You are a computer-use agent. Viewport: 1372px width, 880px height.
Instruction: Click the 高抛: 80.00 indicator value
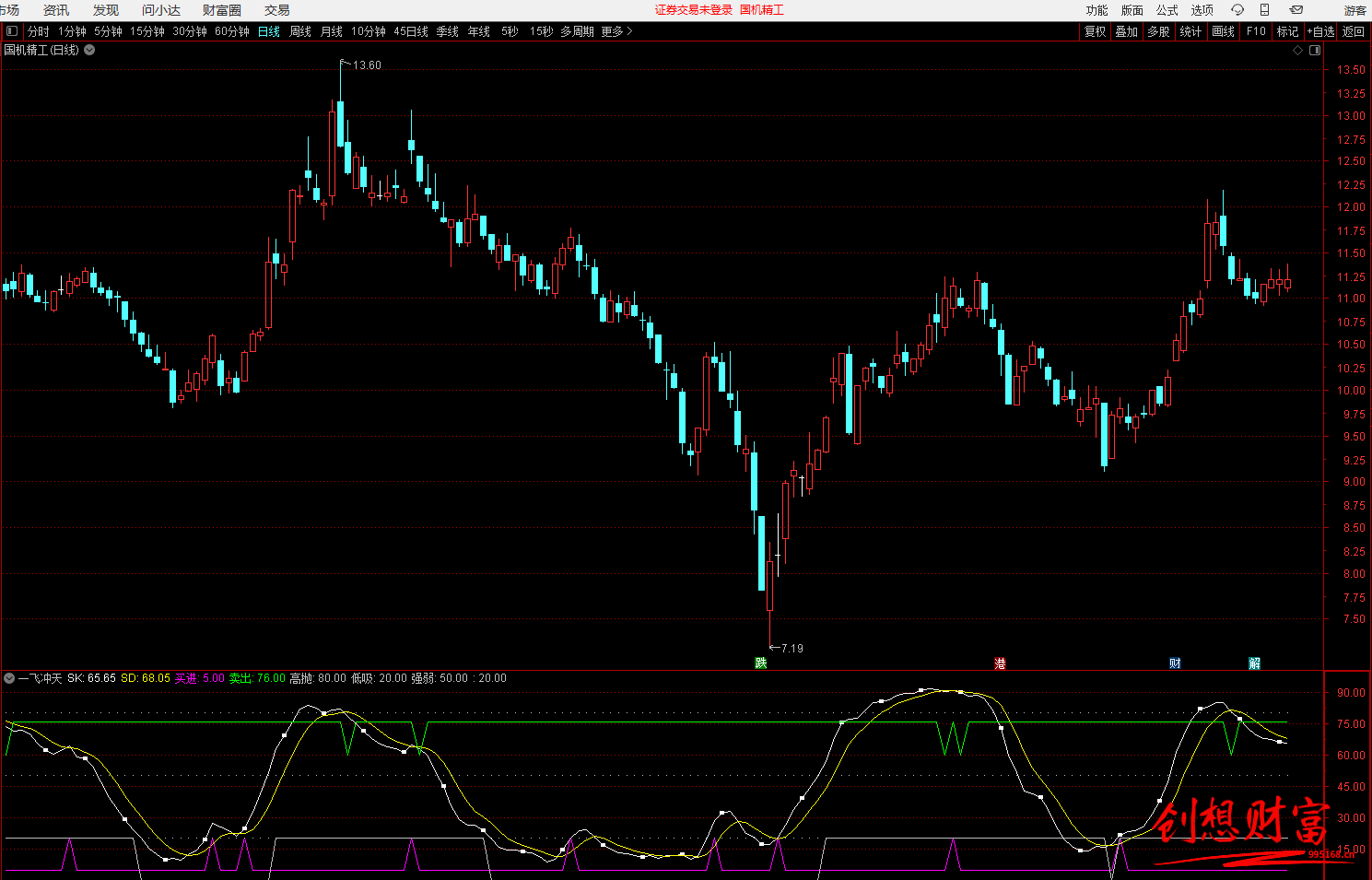coord(318,678)
